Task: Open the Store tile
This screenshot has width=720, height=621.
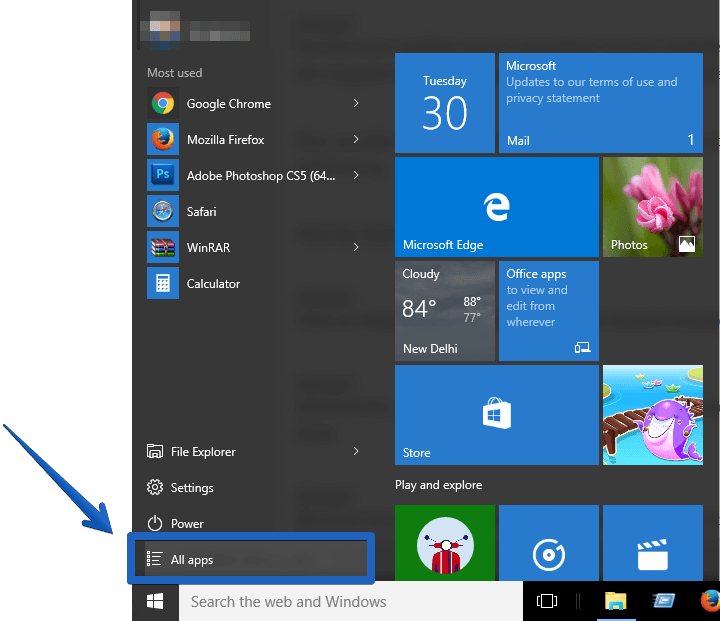Action: point(496,415)
